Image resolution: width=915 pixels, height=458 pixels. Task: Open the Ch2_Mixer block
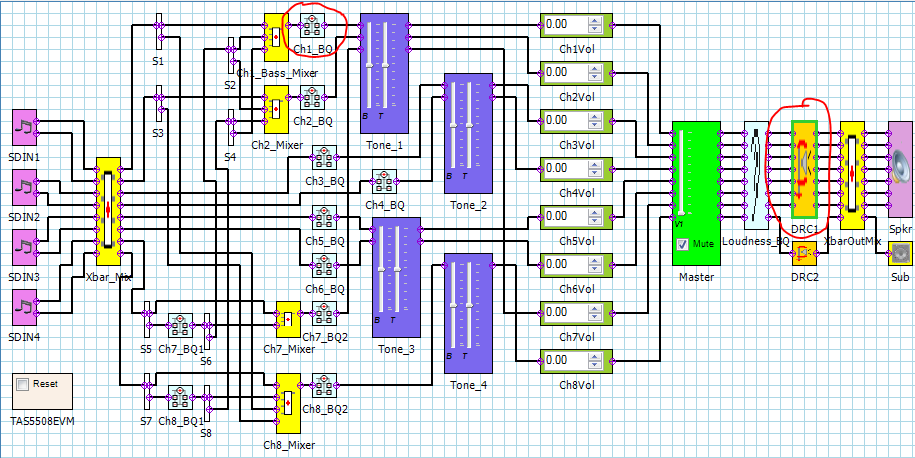coord(277,109)
